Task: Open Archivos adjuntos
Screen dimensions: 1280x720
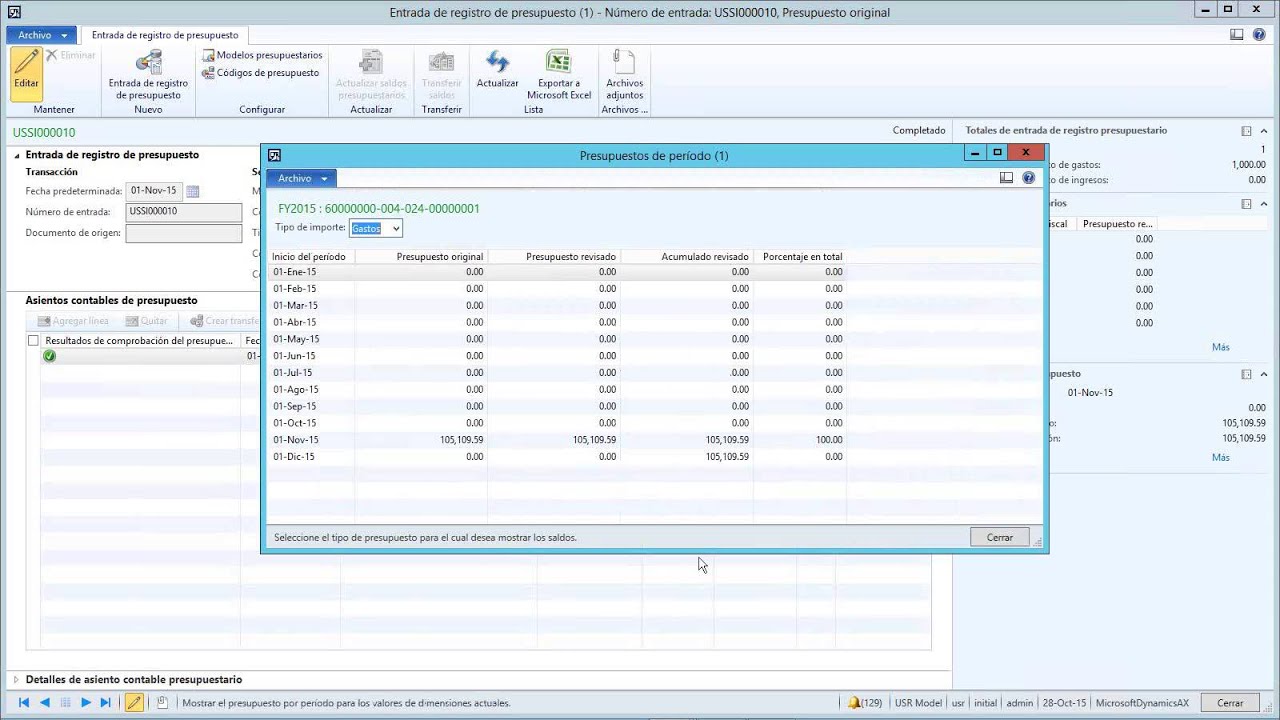Action: pos(625,75)
